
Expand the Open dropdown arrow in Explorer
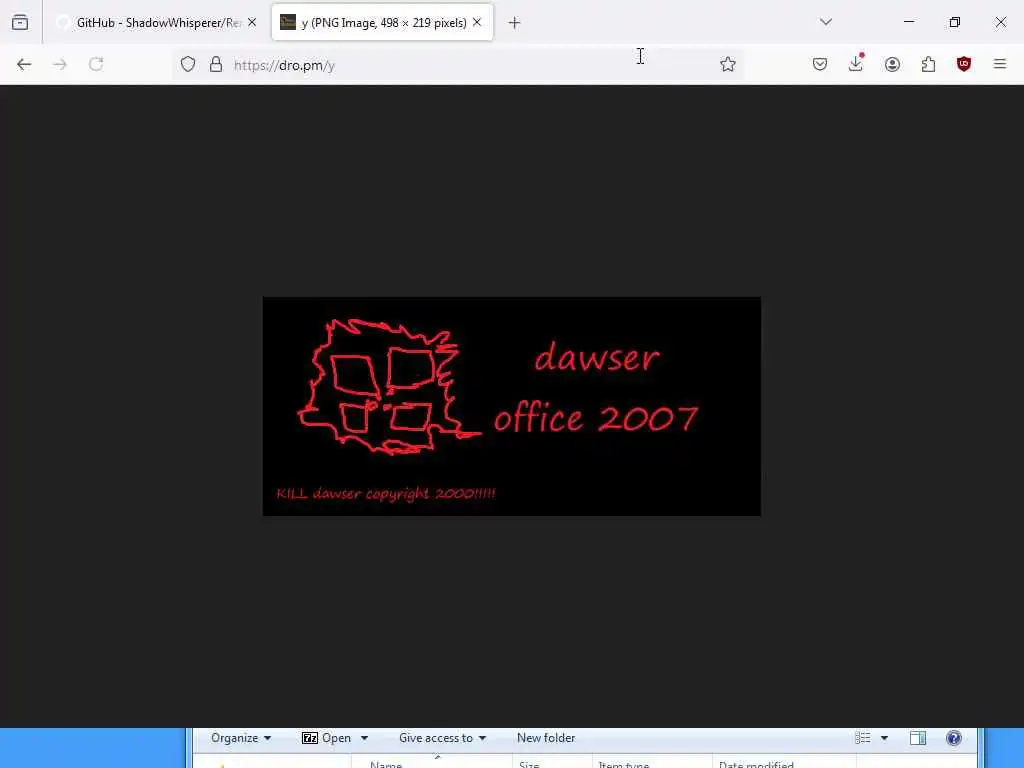pos(364,739)
